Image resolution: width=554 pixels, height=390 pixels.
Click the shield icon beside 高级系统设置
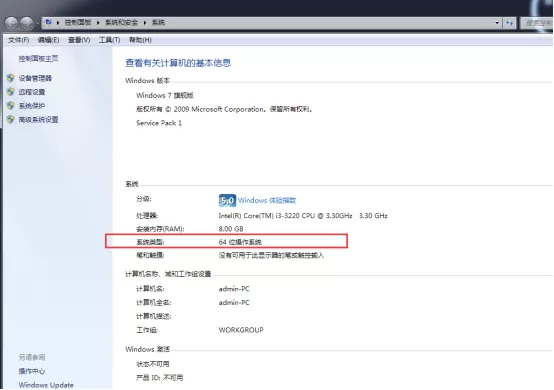[11, 119]
